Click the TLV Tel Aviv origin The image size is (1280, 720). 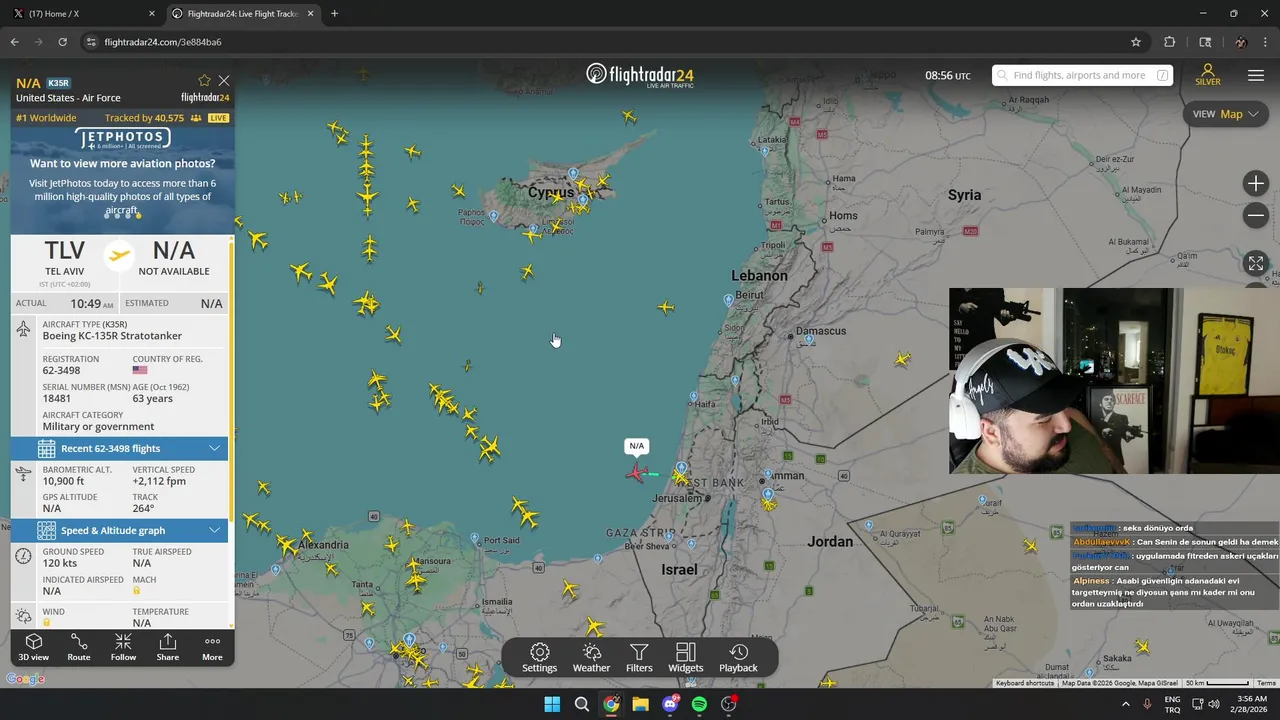65,258
